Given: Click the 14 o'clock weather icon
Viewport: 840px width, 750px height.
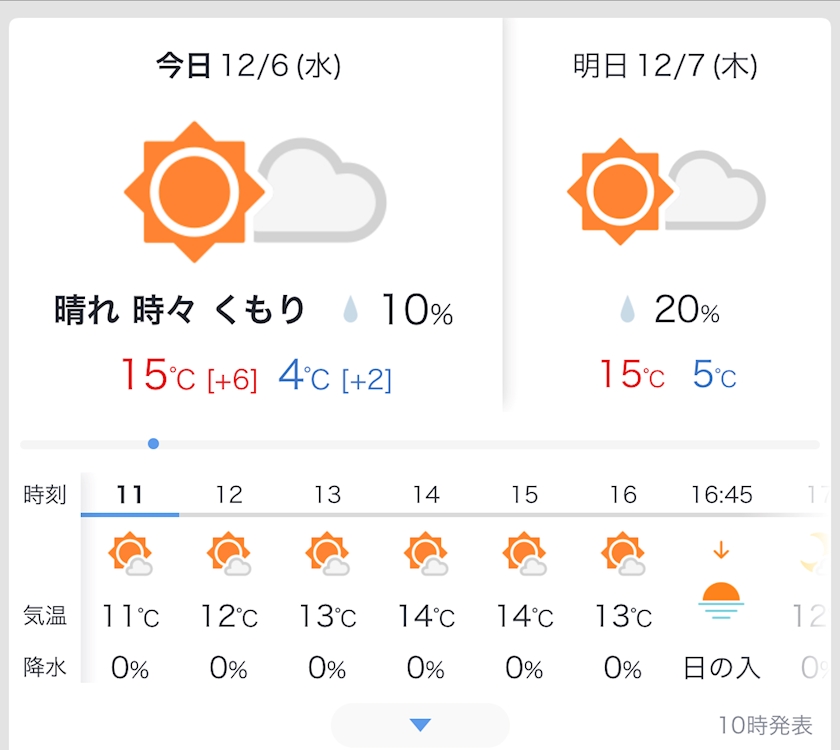Looking at the screenshot, I should 426,555.
